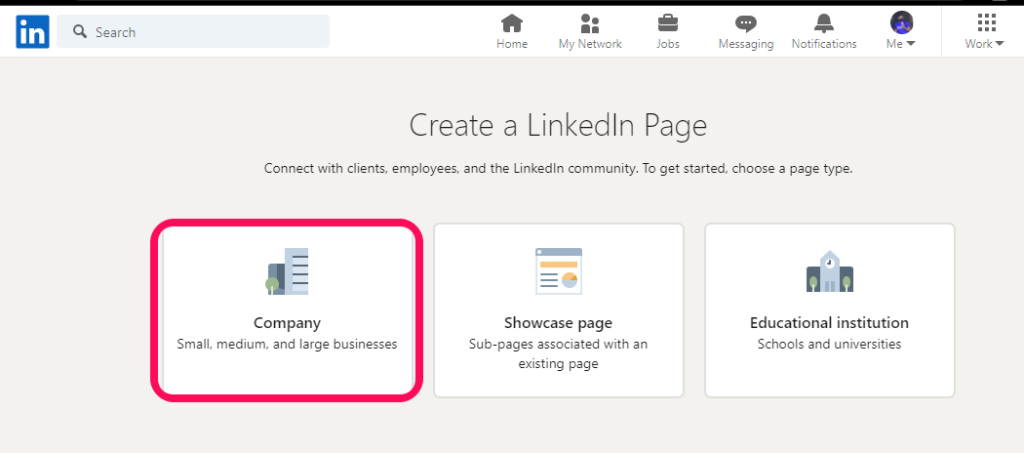Click the profile avatar photo
This screenshot has width=1024, height=453.
tap(901, 23)
